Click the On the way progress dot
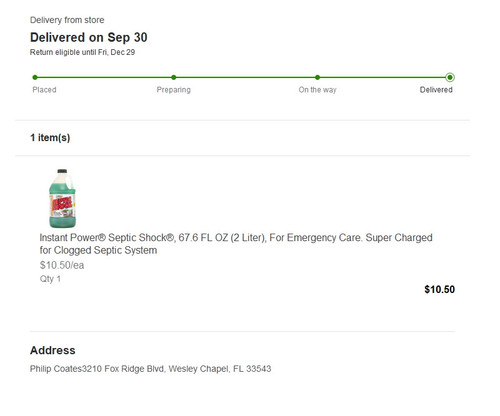 point(317,77)
